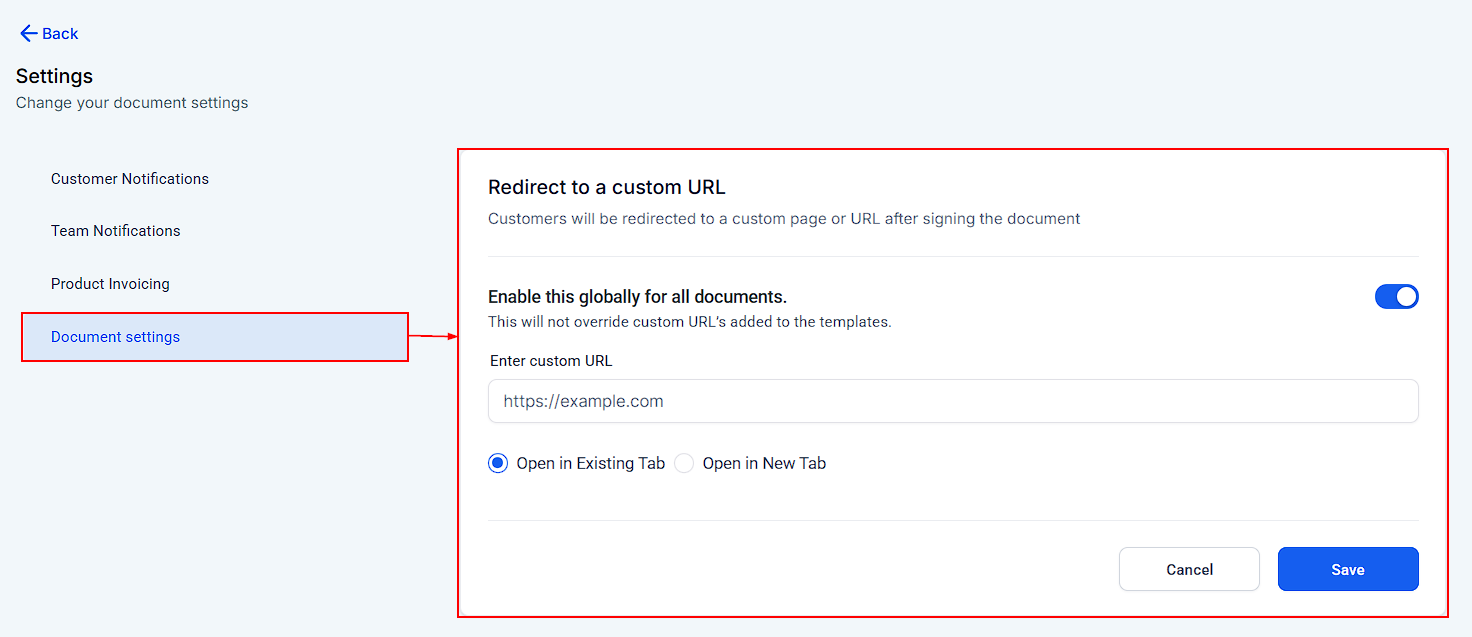Click the Settings page title
The width and height of the screenshot is (1472, 637).
(x=54, y=76)
